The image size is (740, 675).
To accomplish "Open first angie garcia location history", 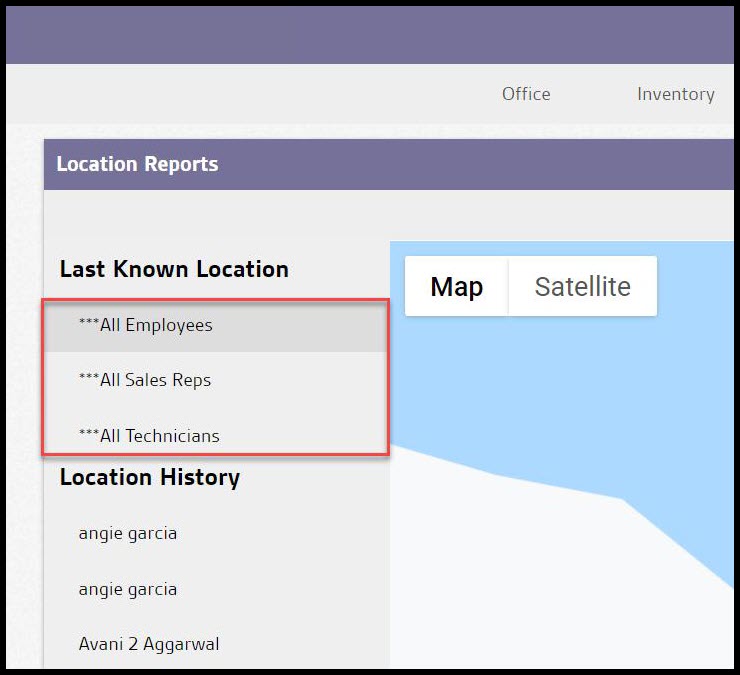I will (x=128, y=533).
